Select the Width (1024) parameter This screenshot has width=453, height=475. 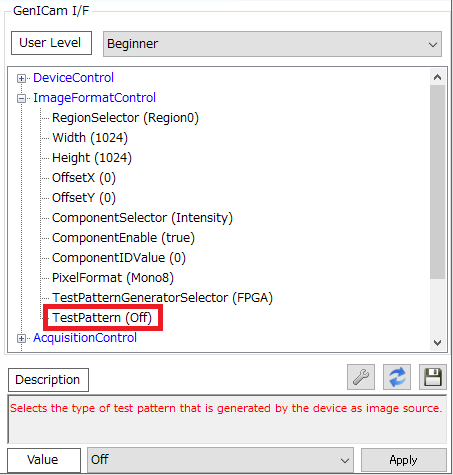90,138
